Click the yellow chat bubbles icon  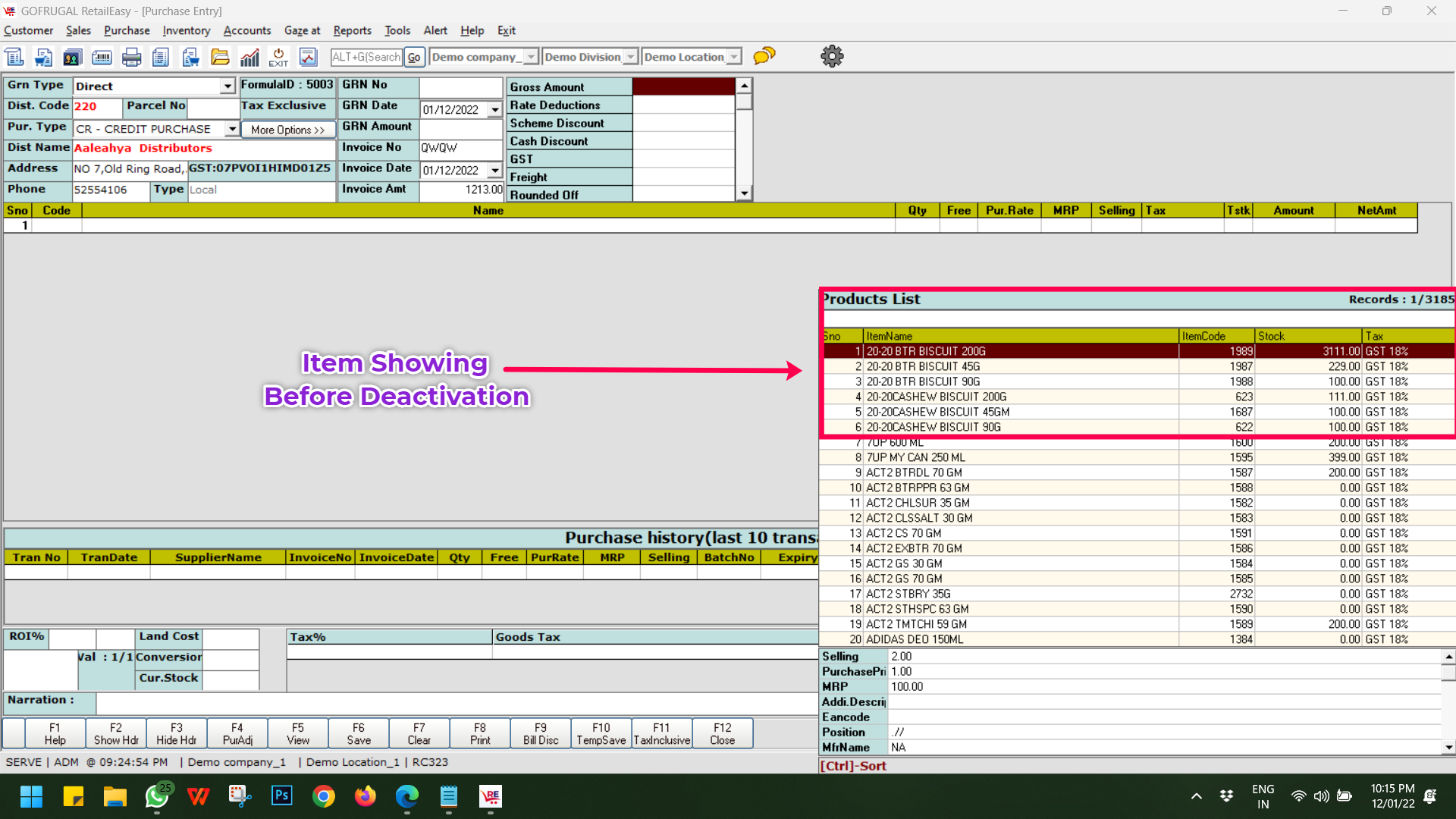click(x=764, y=56)
